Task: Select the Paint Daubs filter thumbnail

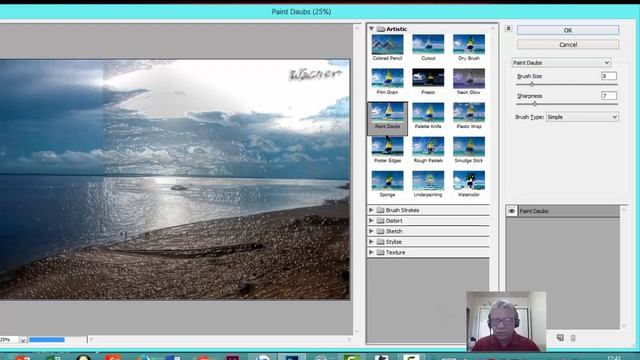Action: coord(387,113)
